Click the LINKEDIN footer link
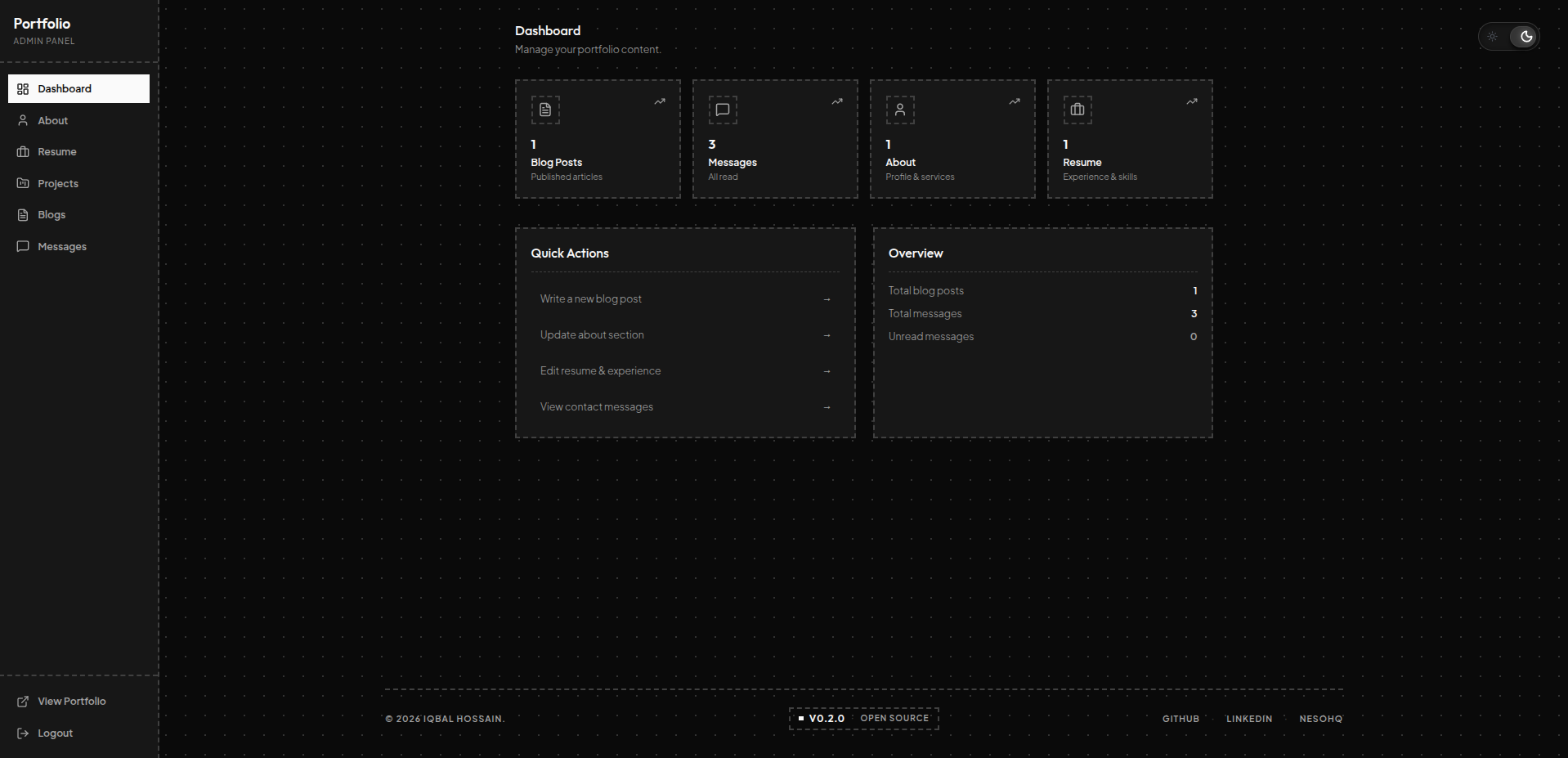The height and width of the screenshot is (758, 1568). pos(1248,719)
